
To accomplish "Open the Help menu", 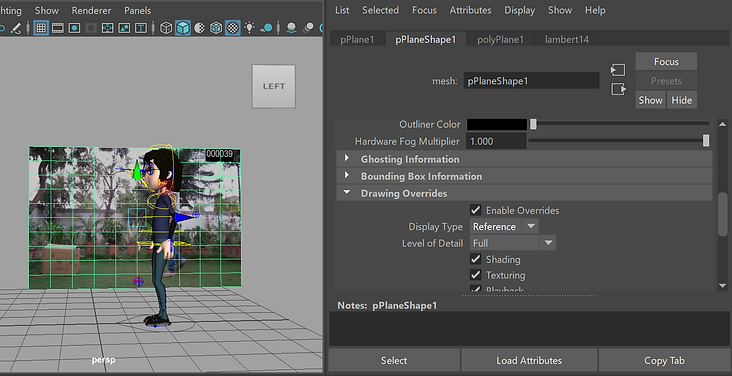I will coord(595,10).
